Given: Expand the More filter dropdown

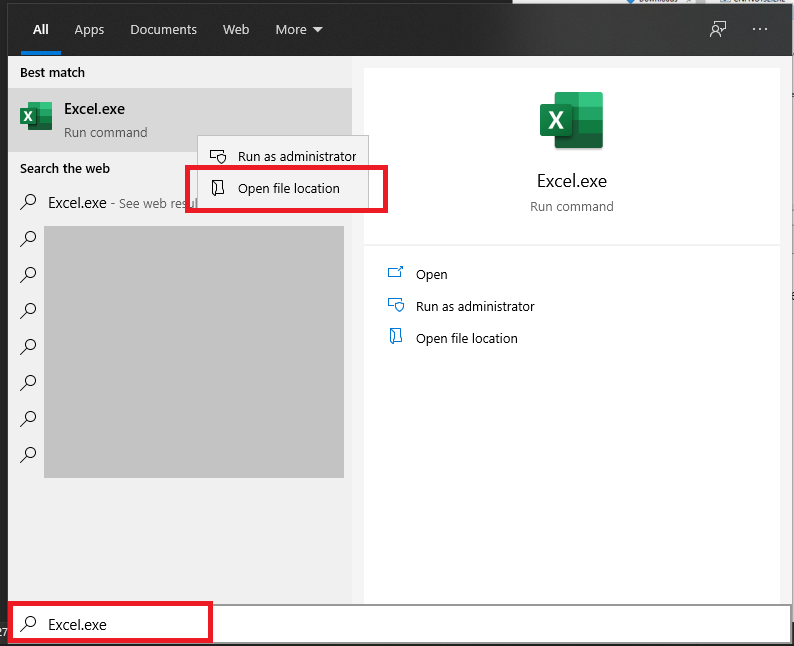Looking at the screenshot, I should [299, 29].
